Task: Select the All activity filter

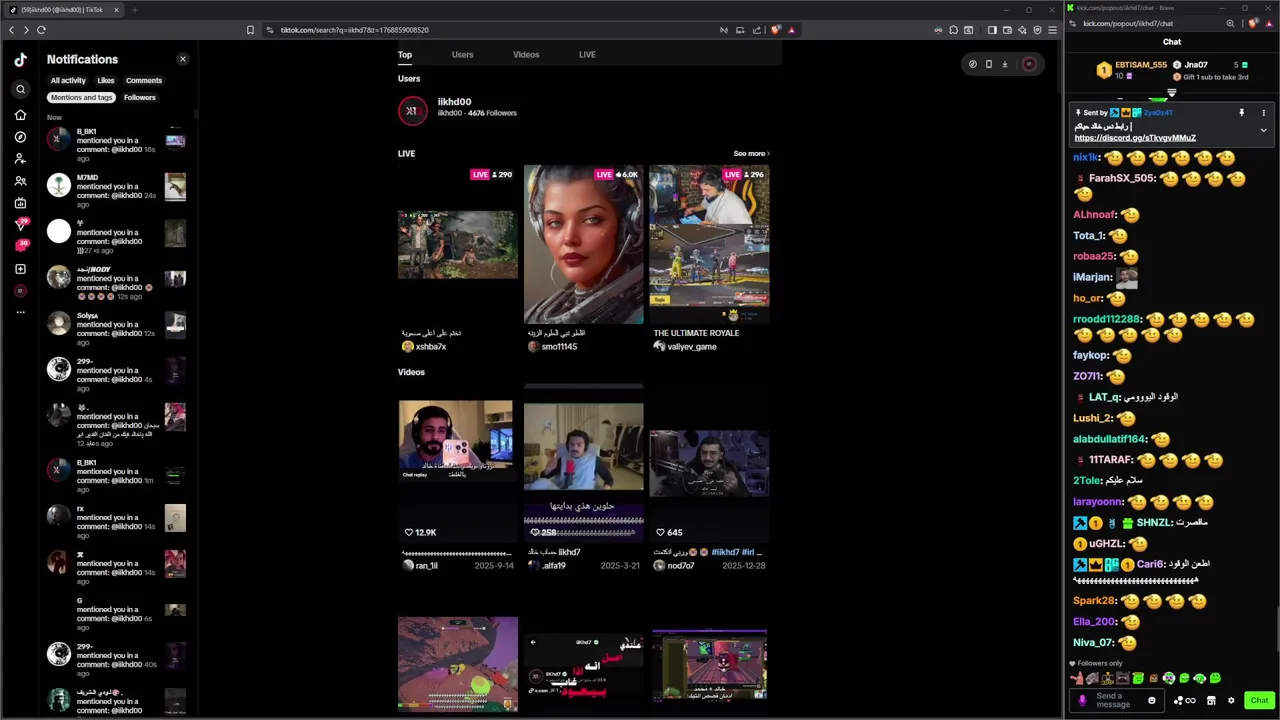Action: pyautogui.click(x=68, y=80)
